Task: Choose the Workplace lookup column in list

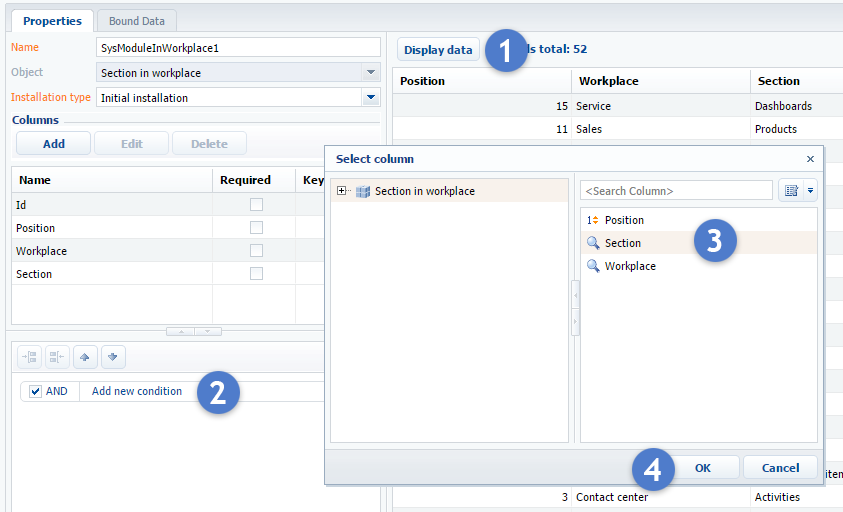Action: (x=630, y=266)
